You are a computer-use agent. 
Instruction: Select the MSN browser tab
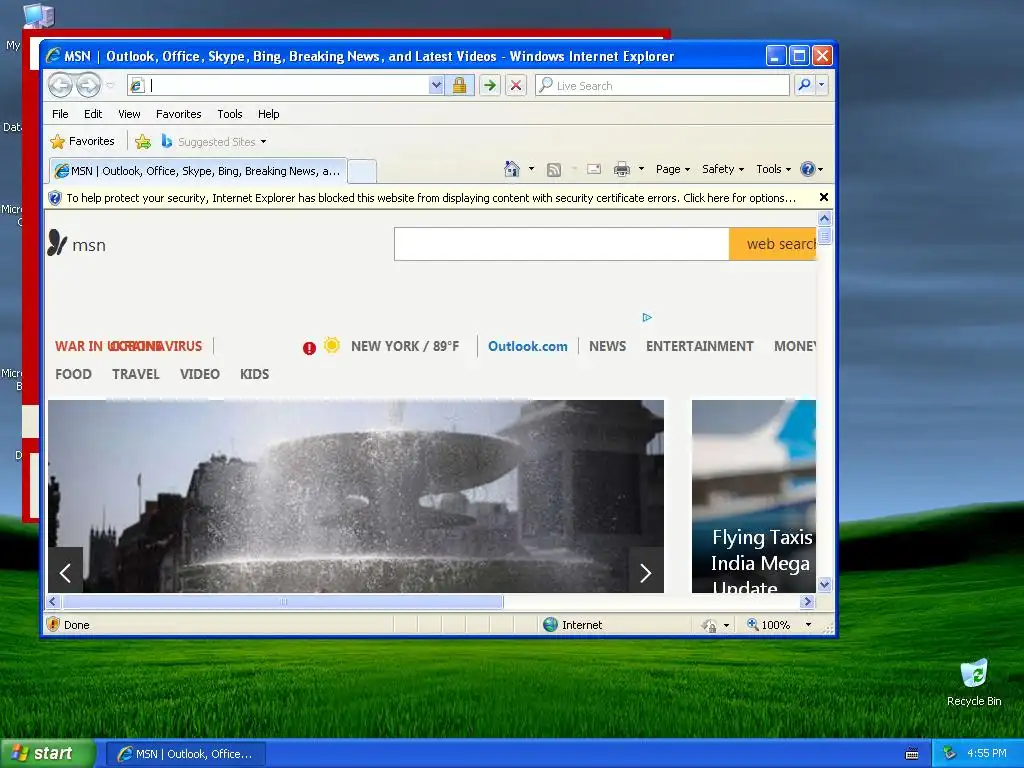pyautogui.click(x=198, y=171)
